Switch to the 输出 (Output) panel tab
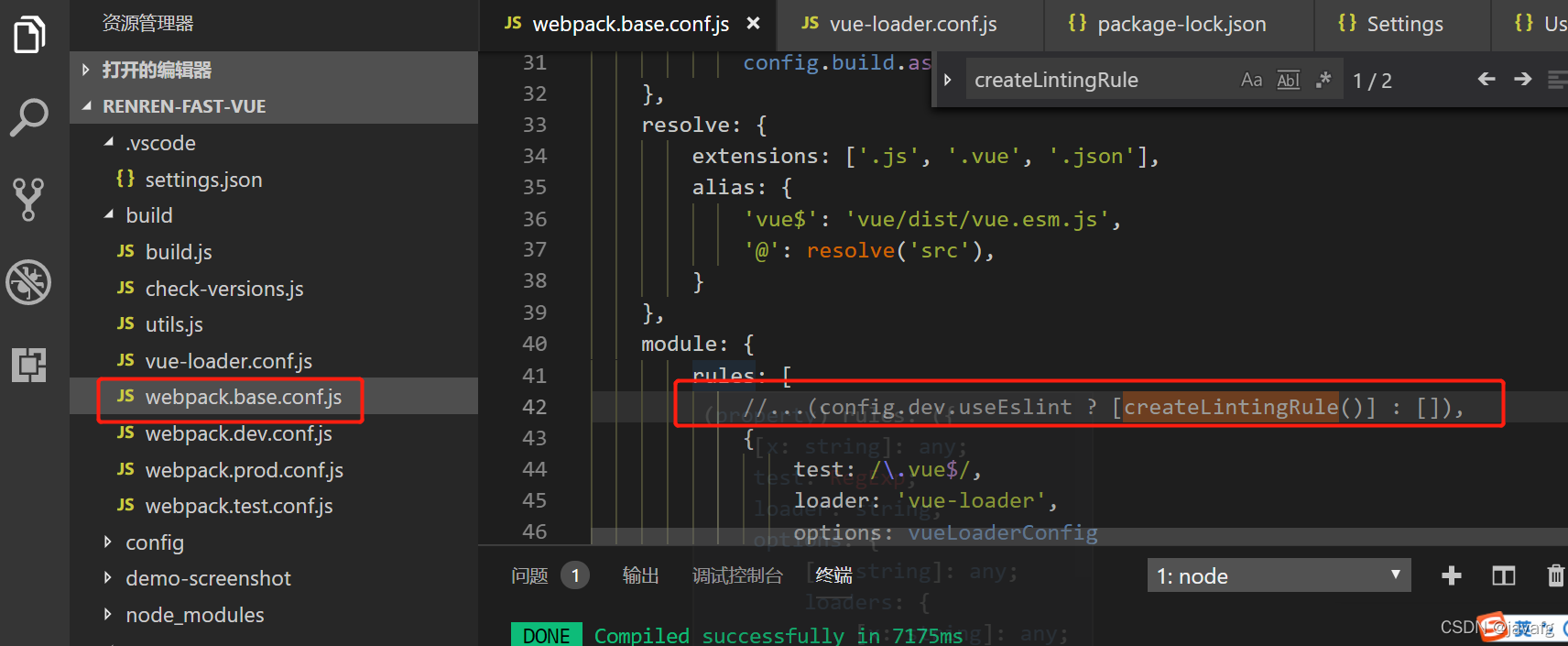The height and width of the screenshot is (646, 1568). tap(640, 575)
